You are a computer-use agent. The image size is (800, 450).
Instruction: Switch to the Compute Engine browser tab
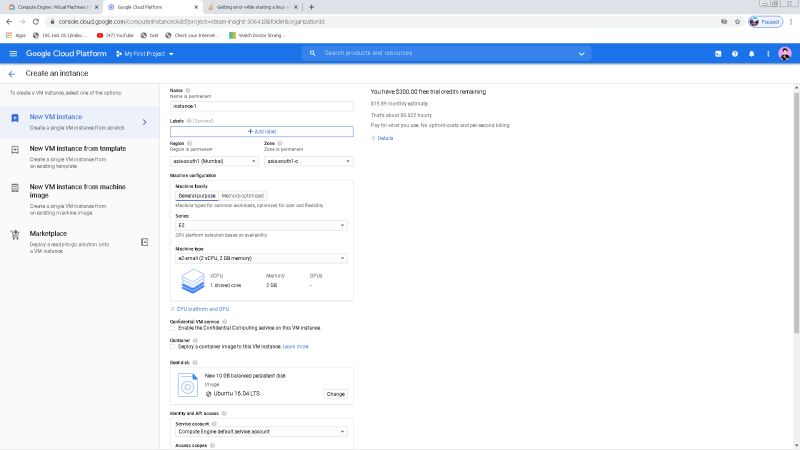pos(53,7)
